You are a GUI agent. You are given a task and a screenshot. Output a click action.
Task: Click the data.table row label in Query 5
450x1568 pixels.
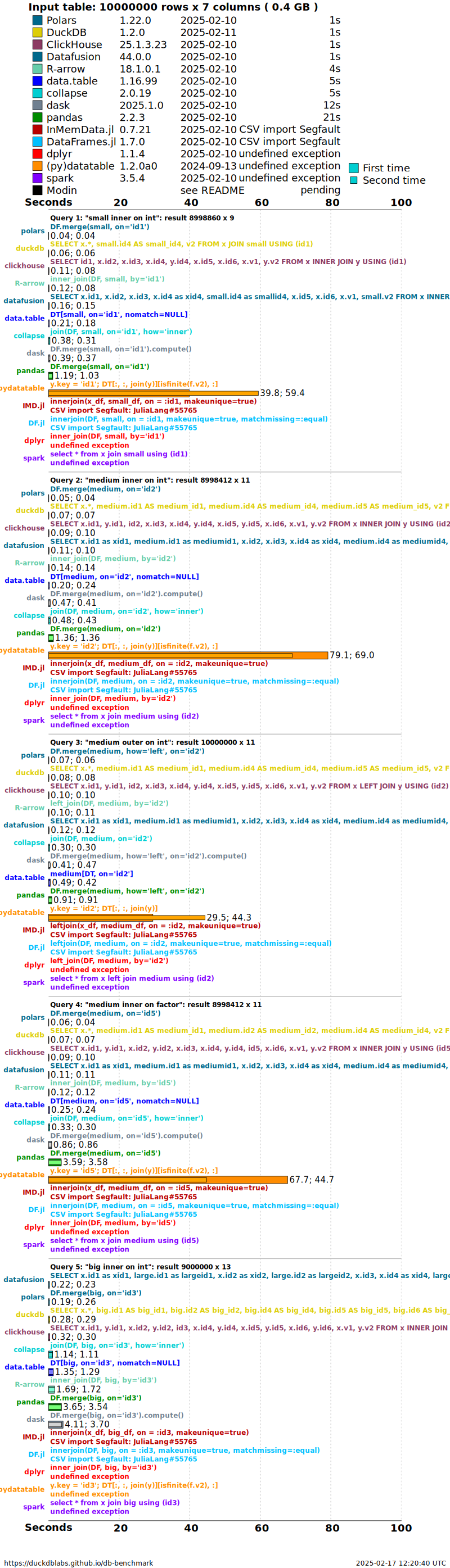click(x=25, y=1367)
